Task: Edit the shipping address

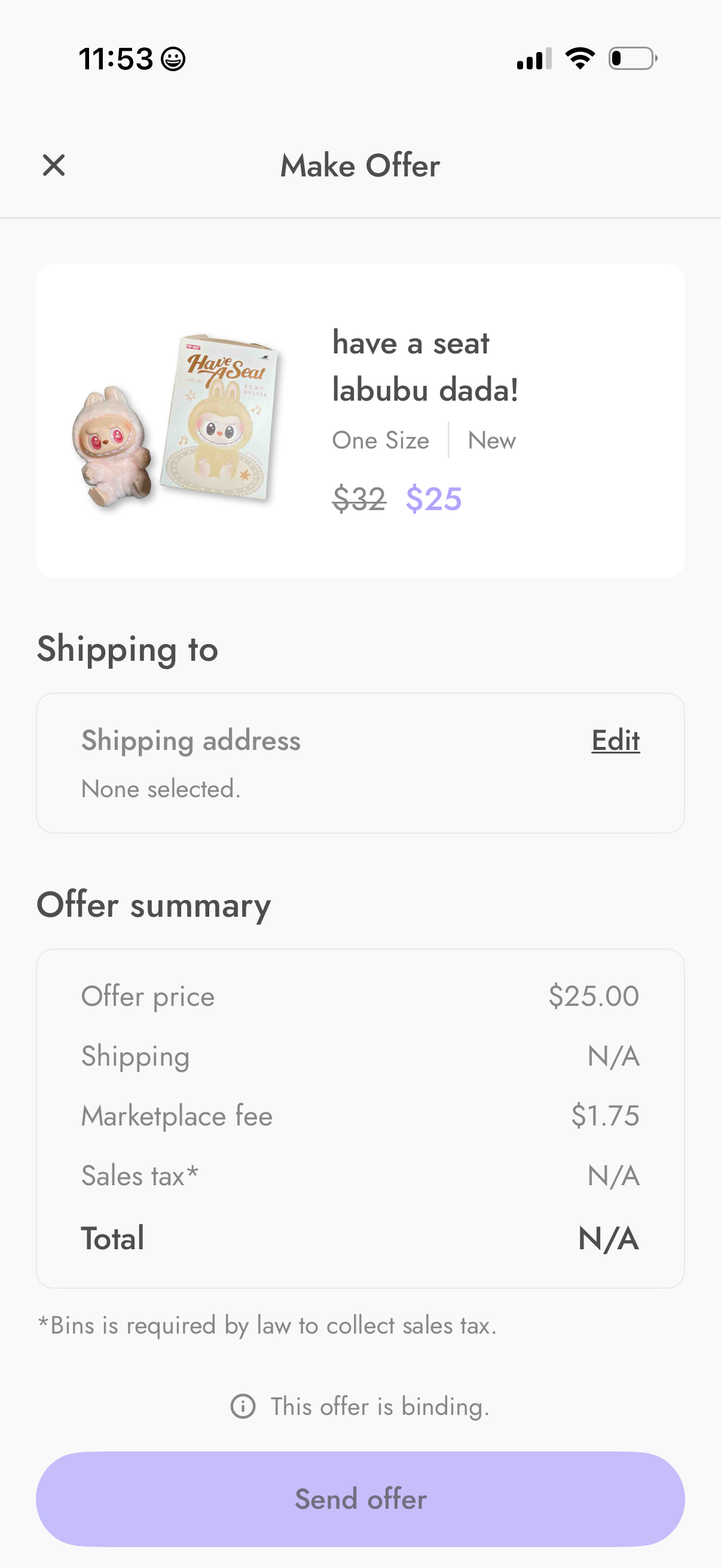Action: click(615, 740)
